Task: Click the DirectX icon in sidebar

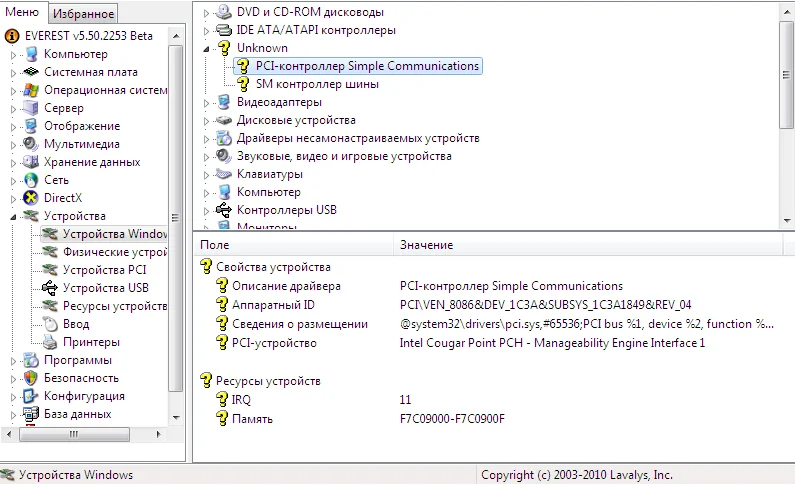Action: [x=31, y=198]
